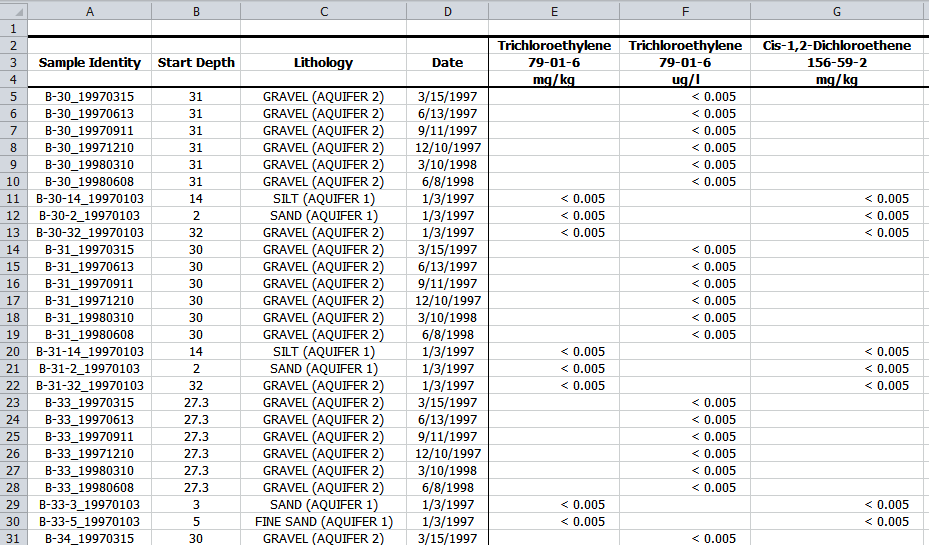Click the B-31-2_19970103 sample cell
This screenshot has width=929, height=545.
tap(90, 368)
